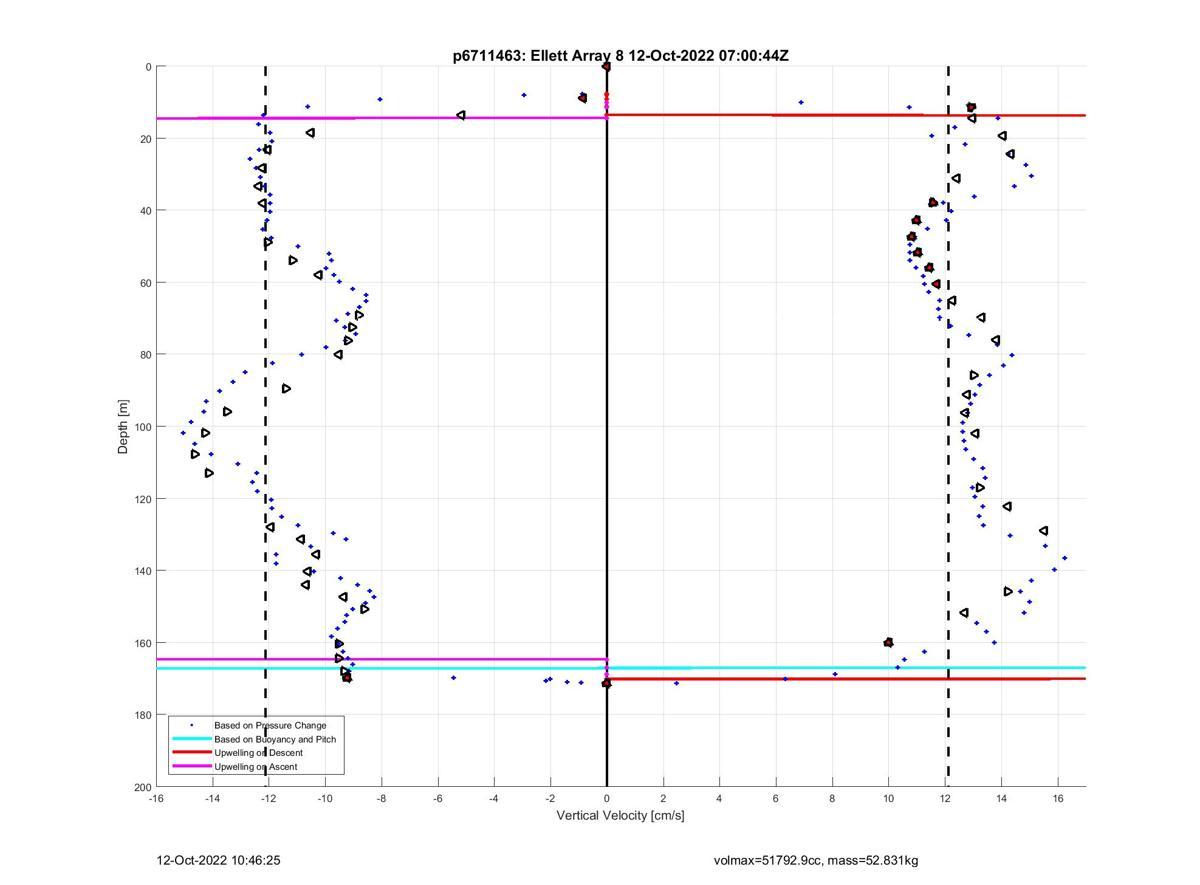Click legend entry 'Upwelling on Ascent'
The image size is (1200, 885).
tap(256, 767)
